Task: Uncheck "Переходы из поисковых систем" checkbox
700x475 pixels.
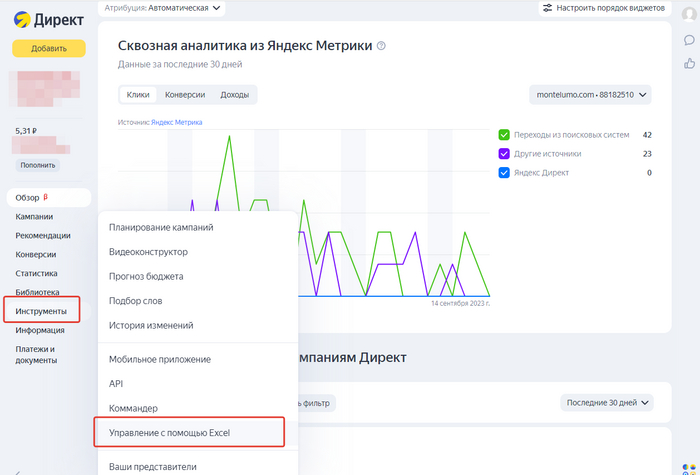Action: coord(505,135)
